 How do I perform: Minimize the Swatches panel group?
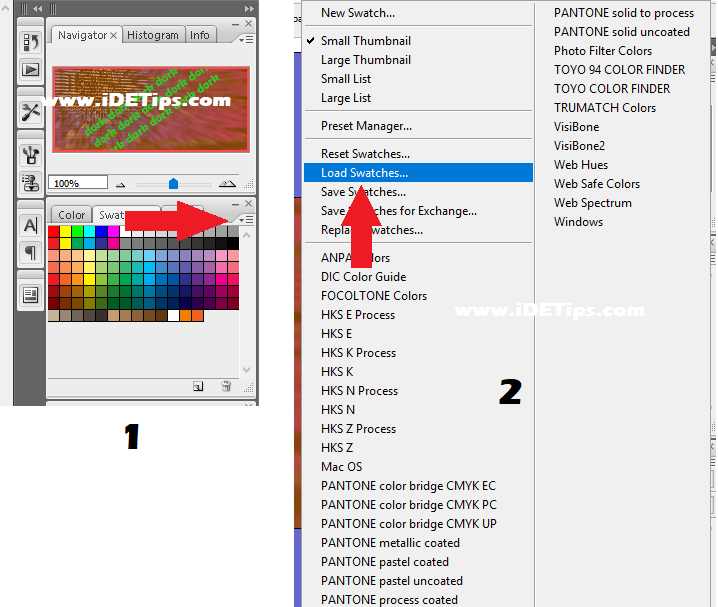pos(235,204)
